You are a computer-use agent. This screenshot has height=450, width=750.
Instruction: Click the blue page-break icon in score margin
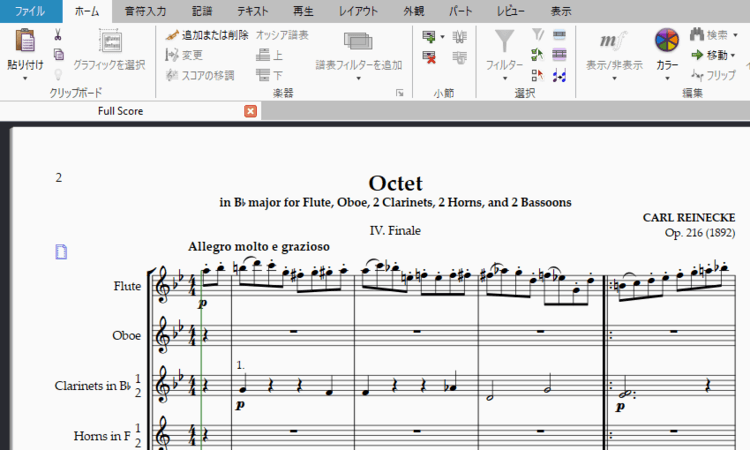click(x=61, y=252)
